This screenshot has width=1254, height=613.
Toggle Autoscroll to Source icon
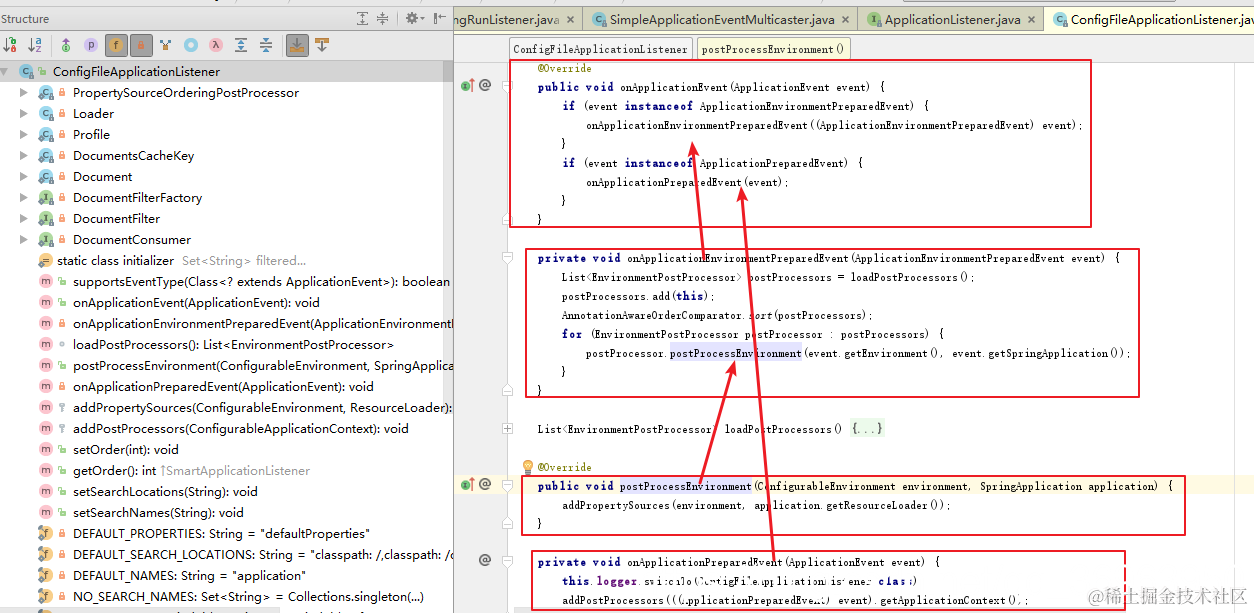[x=297, y=45]
